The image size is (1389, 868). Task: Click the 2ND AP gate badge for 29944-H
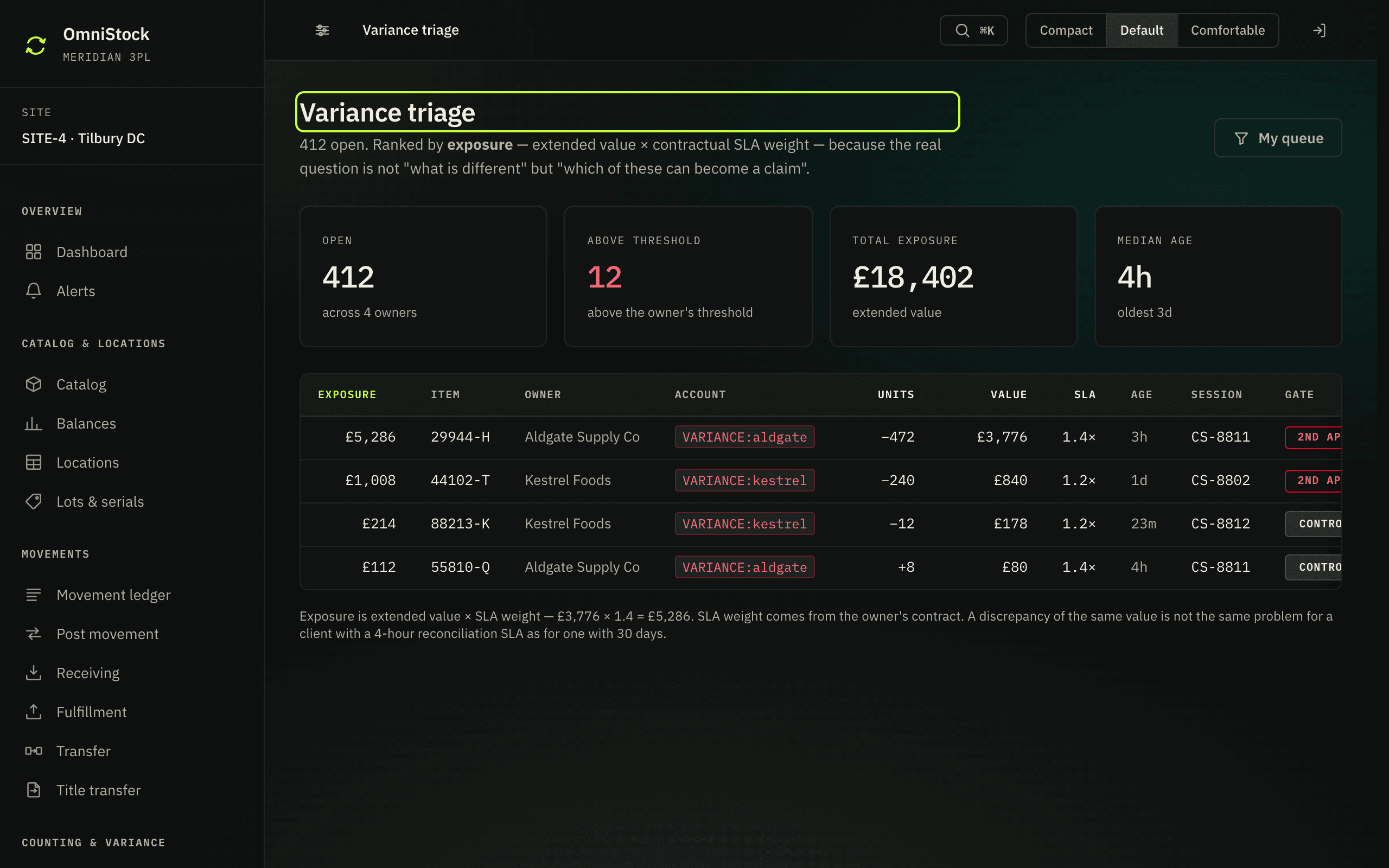1314,437
